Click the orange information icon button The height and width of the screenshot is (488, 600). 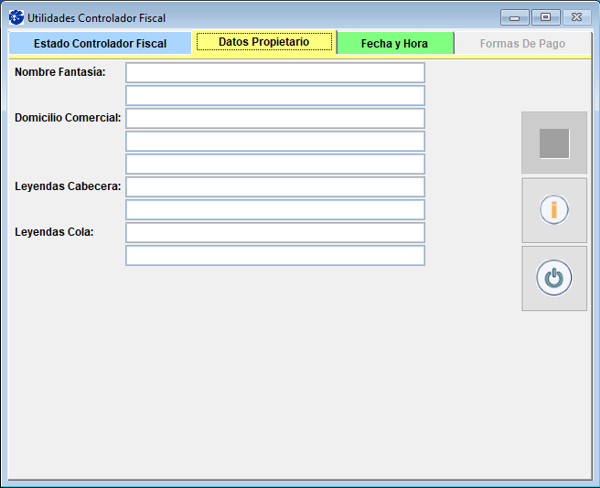pyautogui.click(x=554, y=210)
